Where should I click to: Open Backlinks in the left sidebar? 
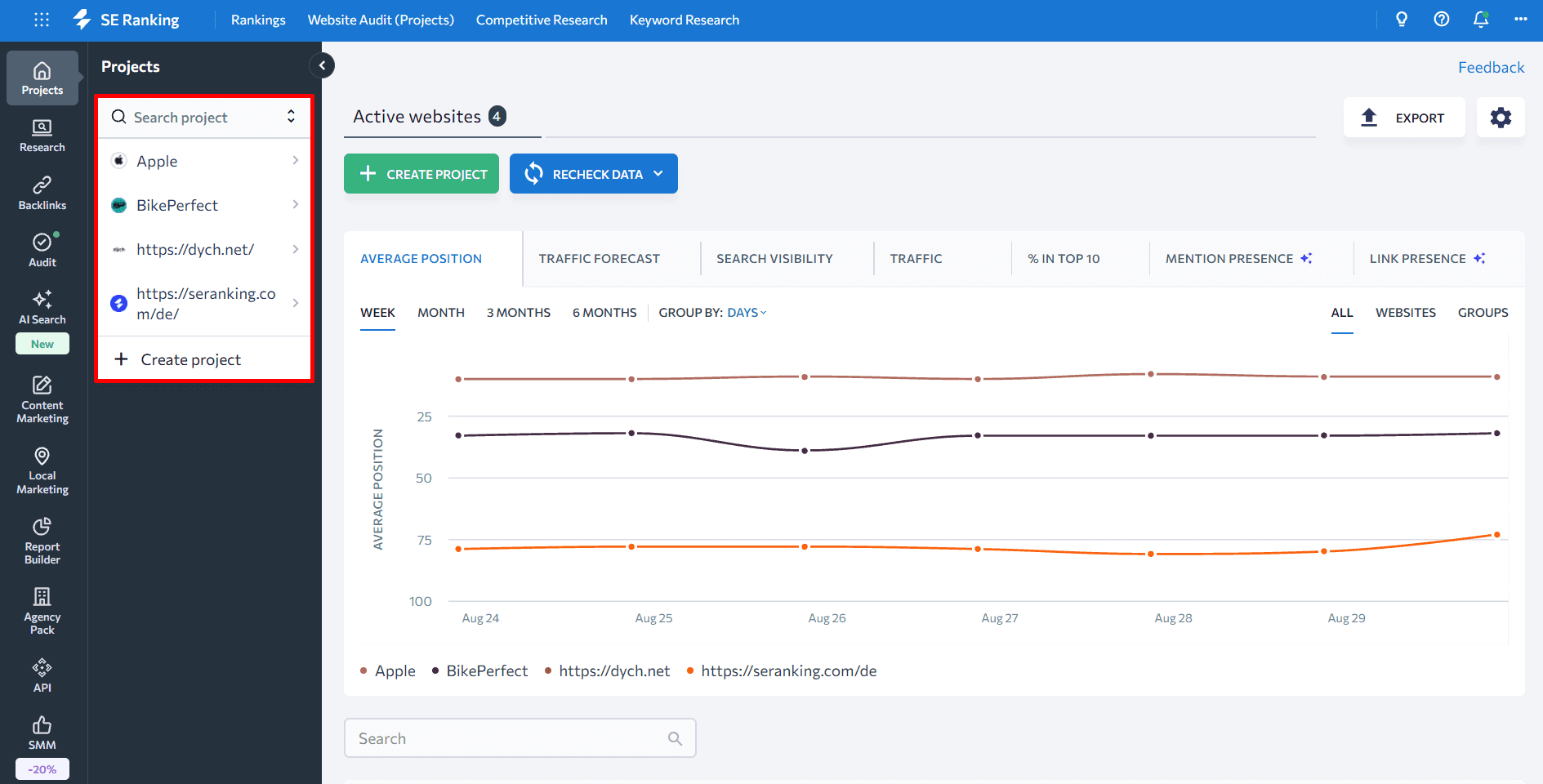click(42, 193)
